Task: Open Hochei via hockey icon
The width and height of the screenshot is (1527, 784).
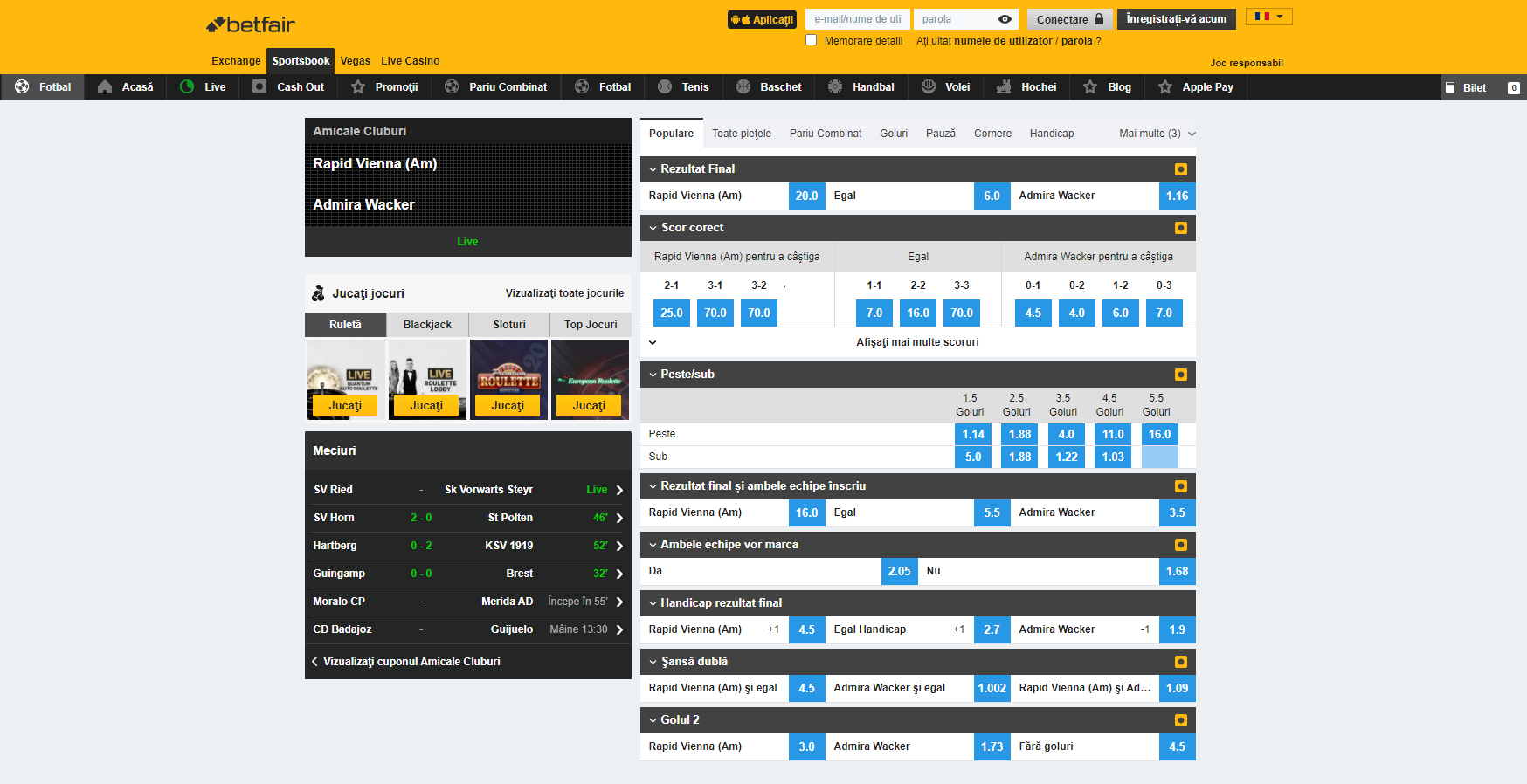Action: tap(1004, 87)
